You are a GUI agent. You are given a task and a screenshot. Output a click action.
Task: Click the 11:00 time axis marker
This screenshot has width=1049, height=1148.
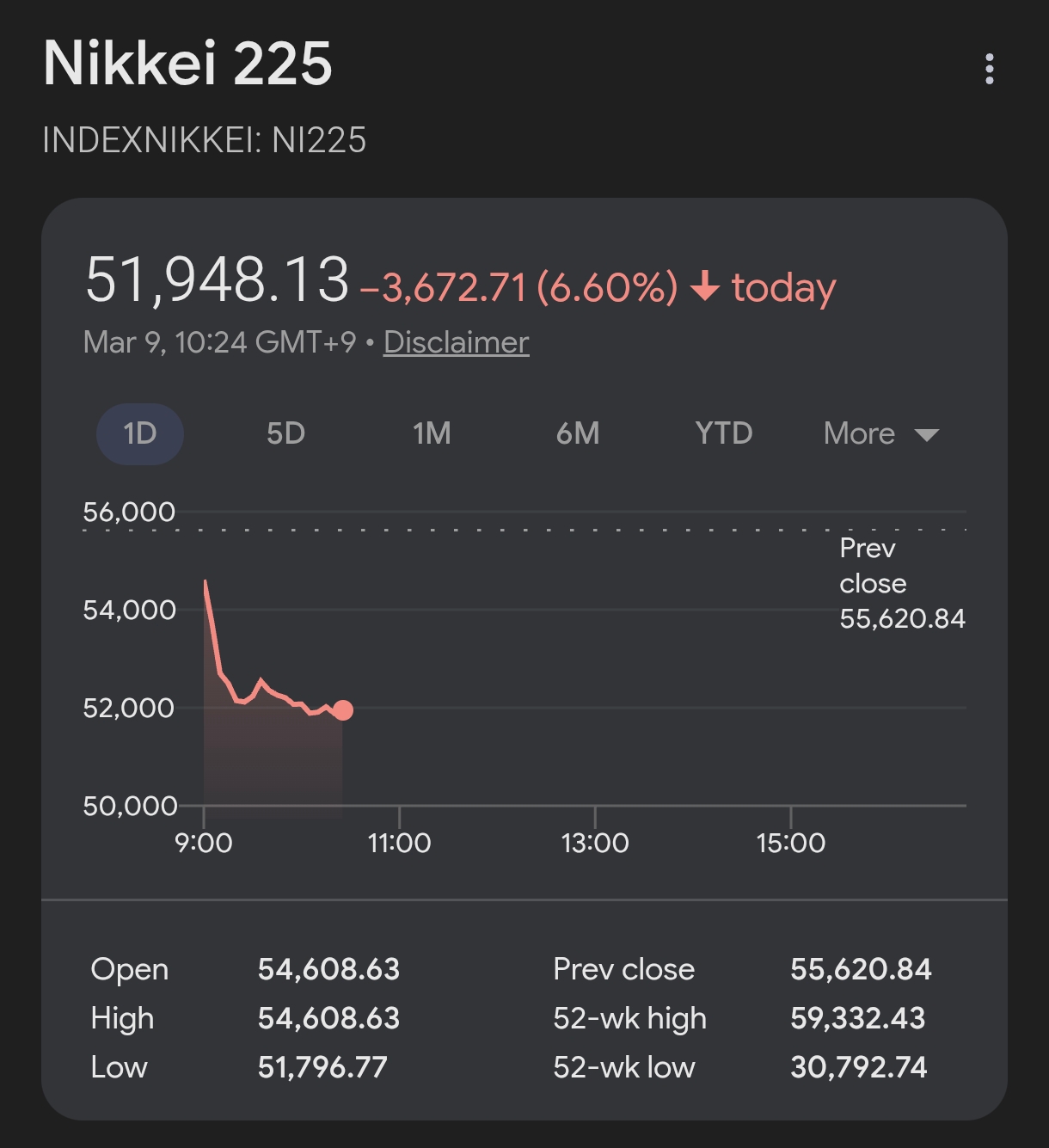click(x=399, y=843)
